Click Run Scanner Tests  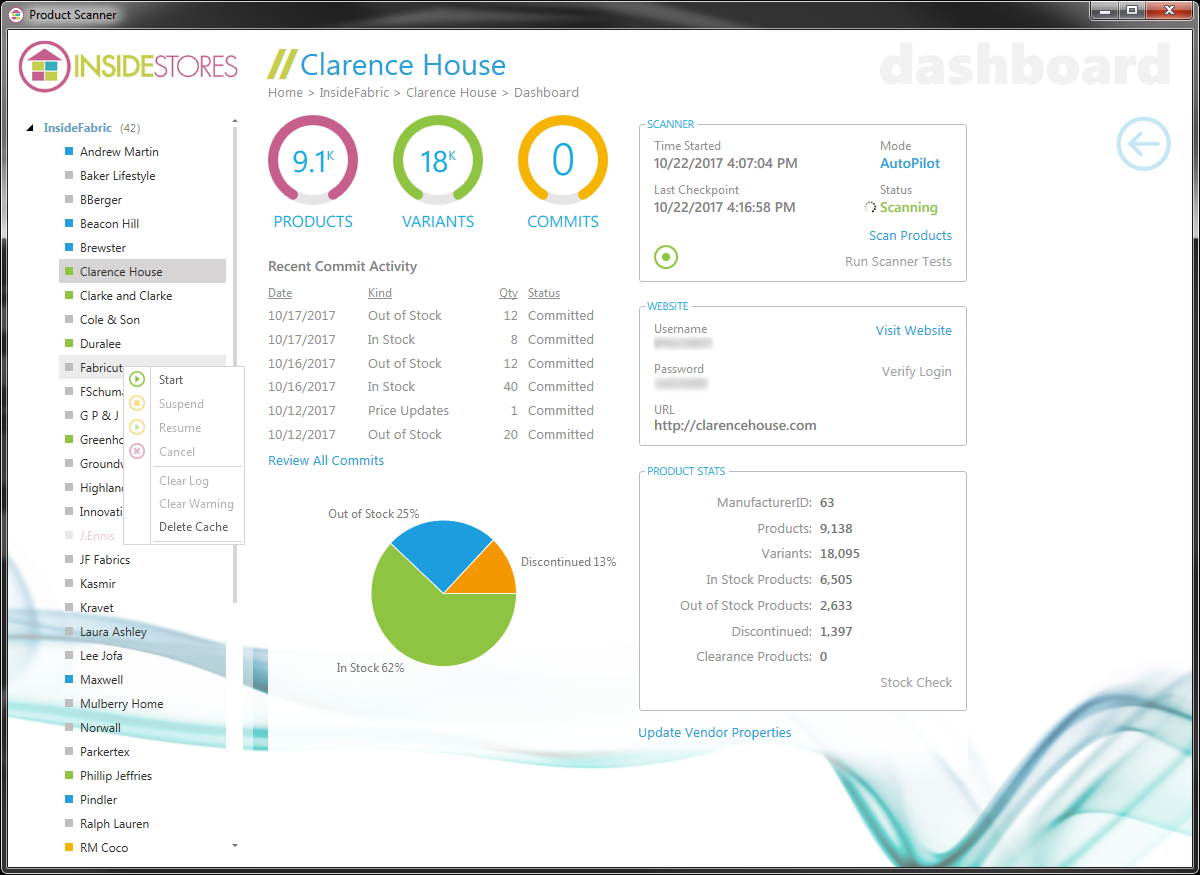(898, 262)
